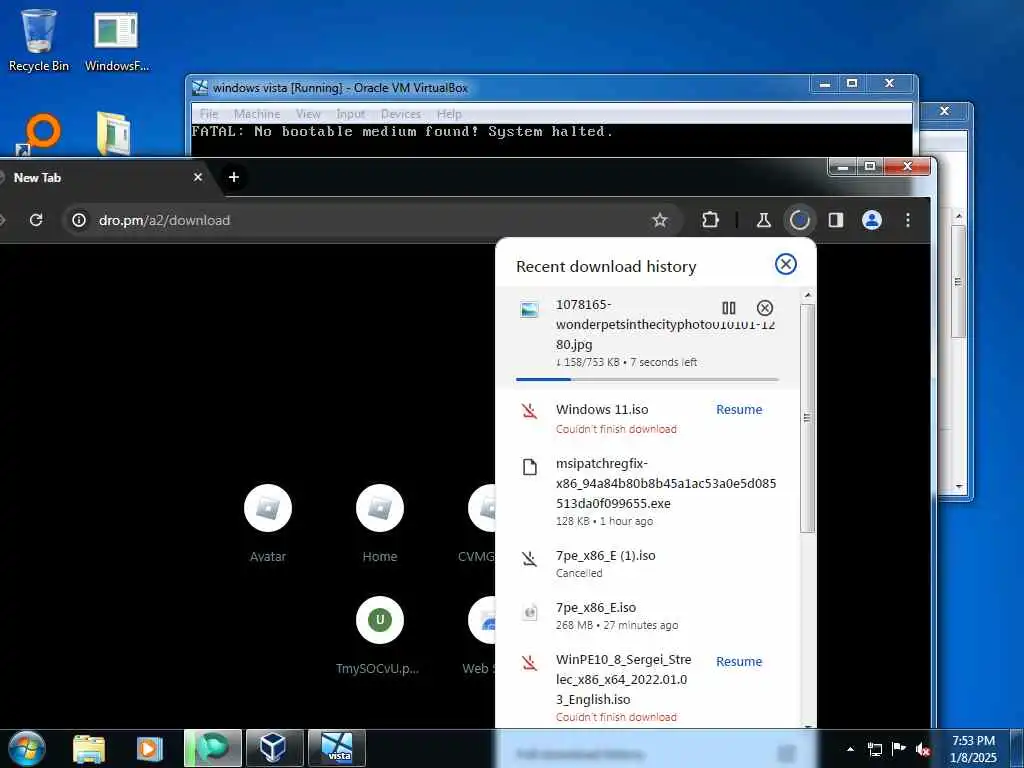Toggle the downloads progress toolbar icon

click(x=799, y=220)
